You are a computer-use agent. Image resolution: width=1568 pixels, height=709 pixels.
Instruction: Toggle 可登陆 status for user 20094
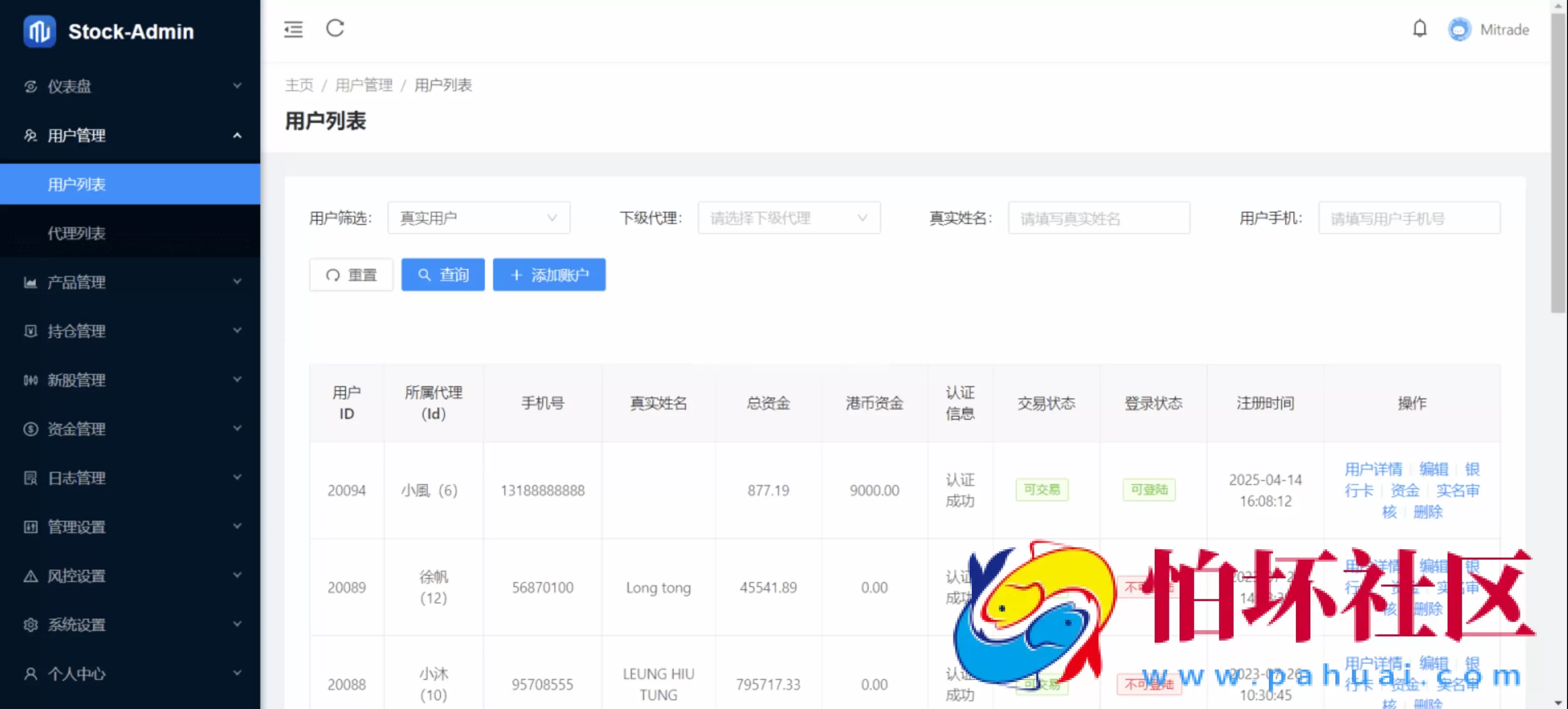[1149, 490]
